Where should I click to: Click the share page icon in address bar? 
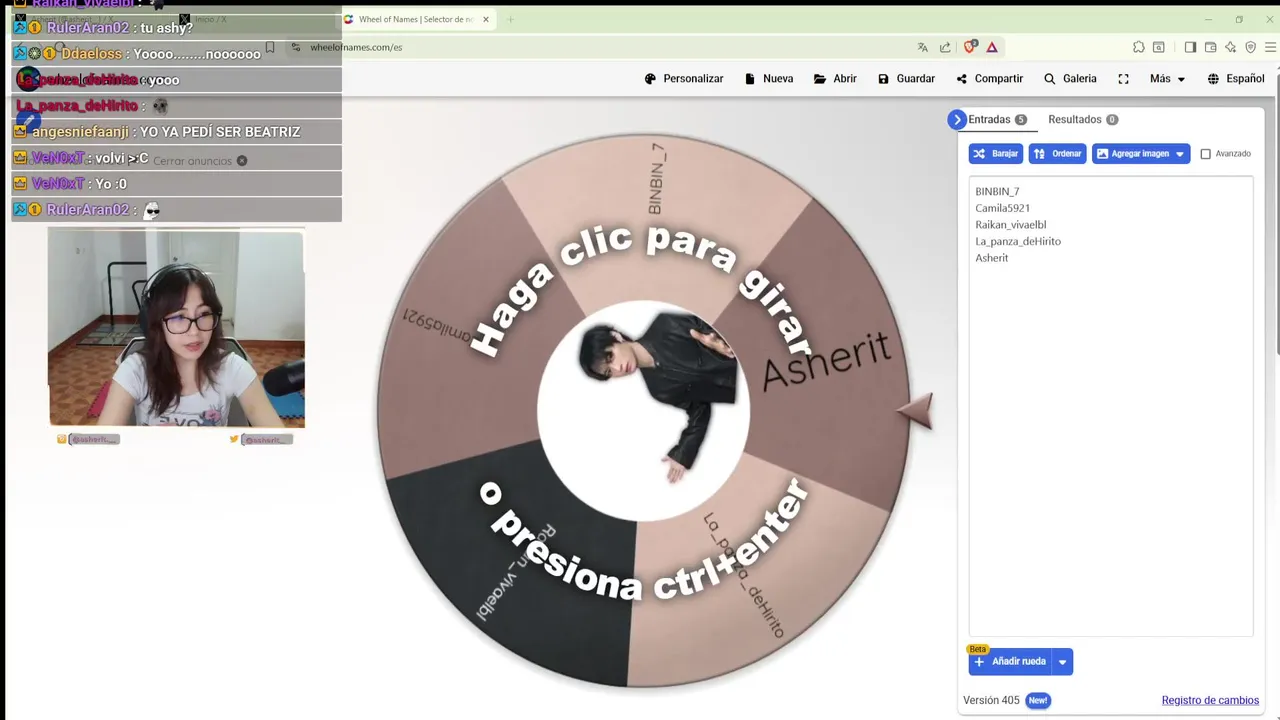(945, 47)
